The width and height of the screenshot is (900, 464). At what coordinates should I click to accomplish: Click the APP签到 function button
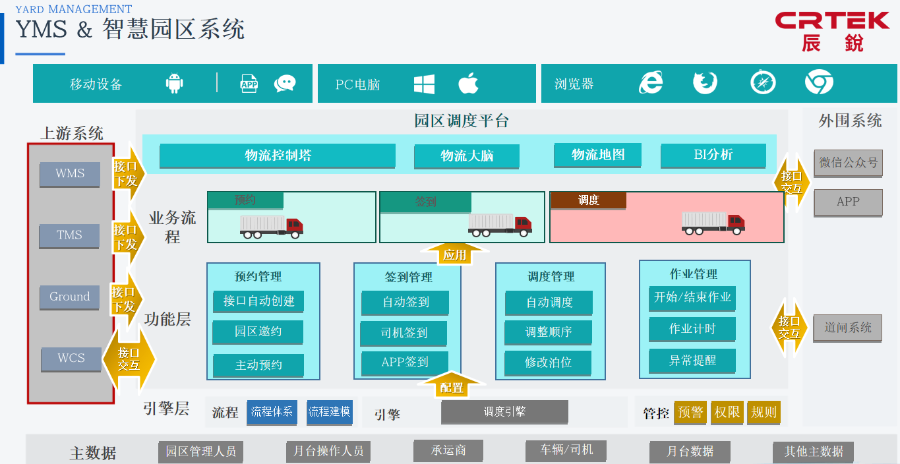[404, 363]
